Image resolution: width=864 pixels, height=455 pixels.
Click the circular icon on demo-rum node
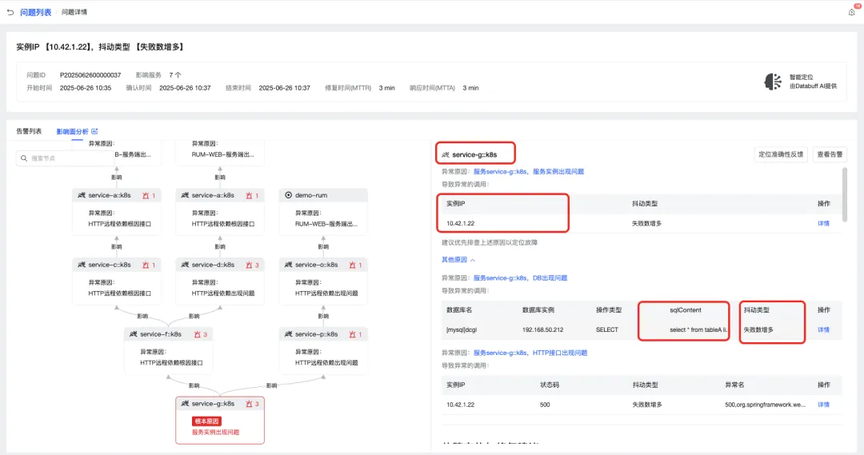click(288, 195)
